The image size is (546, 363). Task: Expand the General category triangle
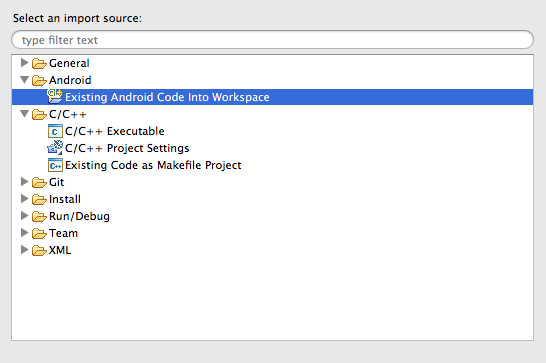click(24, 63)
